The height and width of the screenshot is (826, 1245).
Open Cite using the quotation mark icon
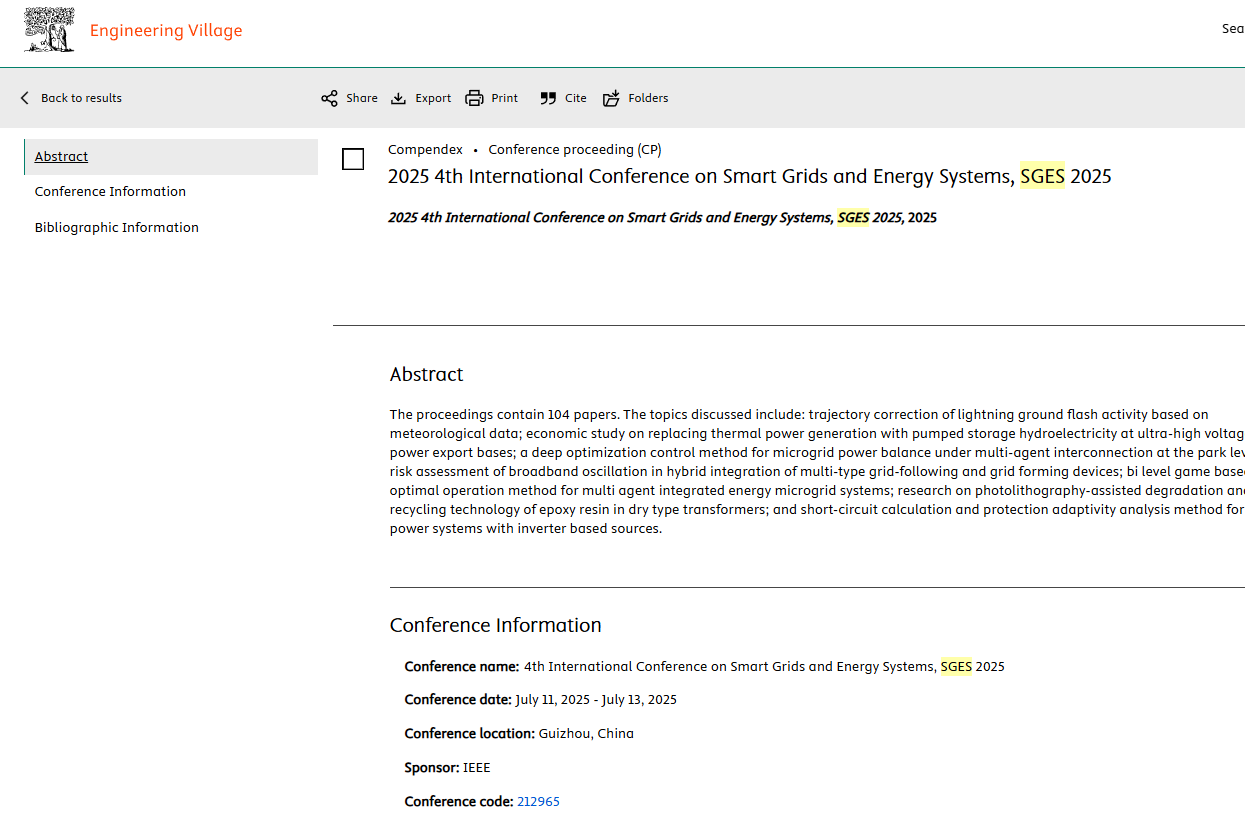click(x=548, y=98)
